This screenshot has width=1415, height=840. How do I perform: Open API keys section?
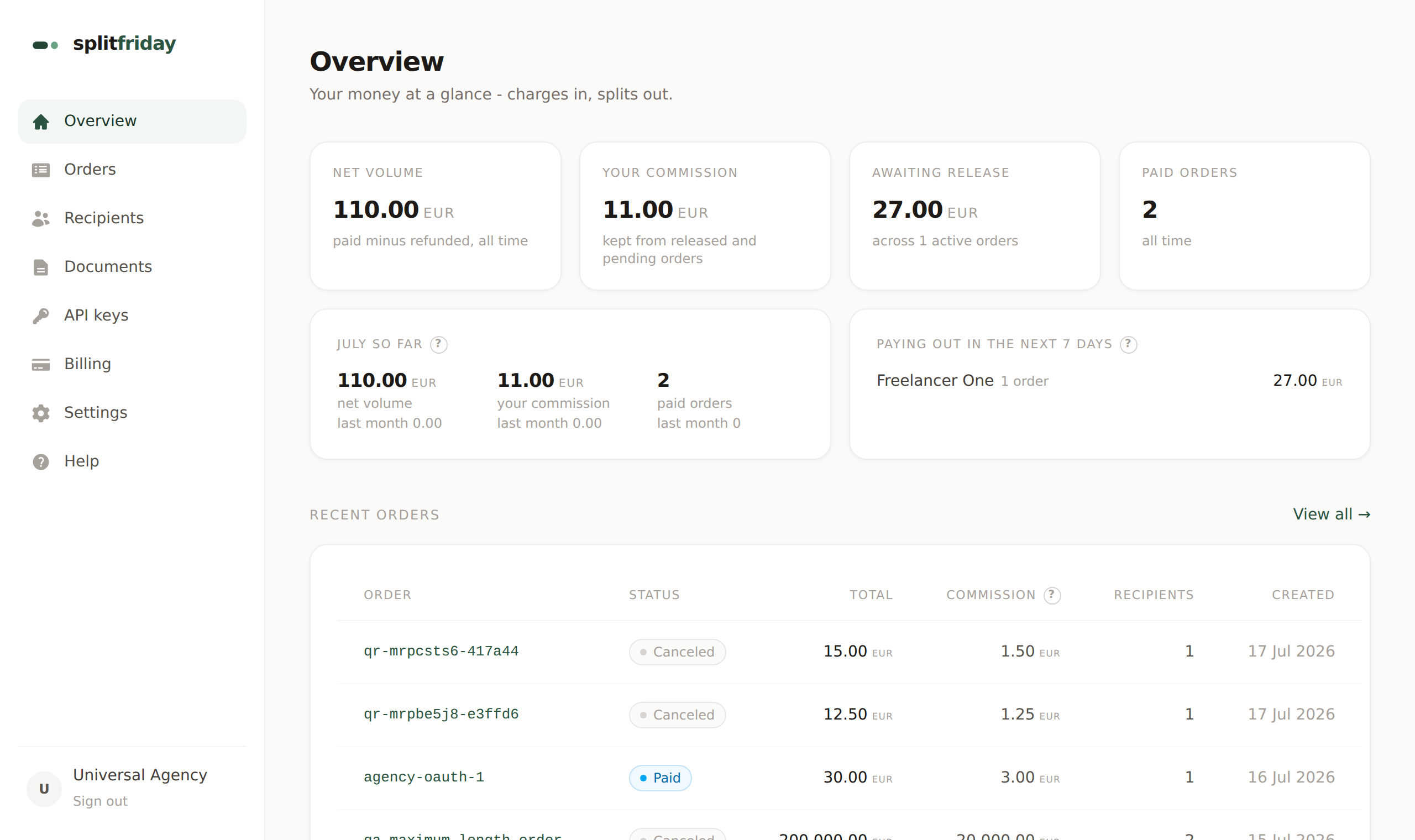[132, 316]
